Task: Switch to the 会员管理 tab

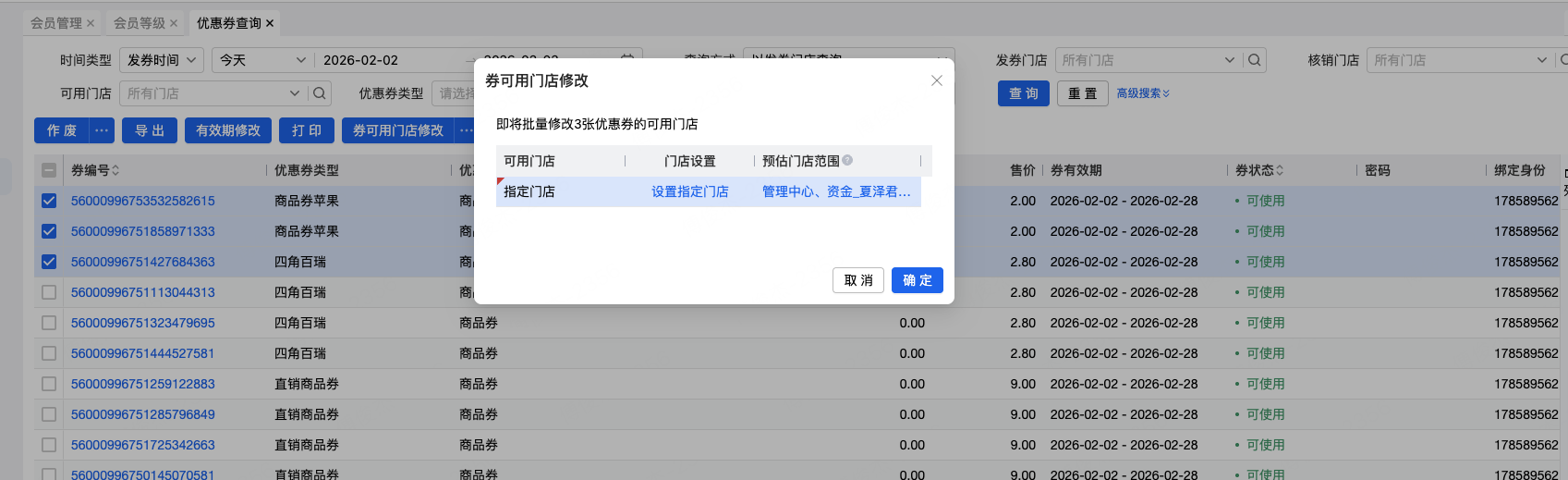Action: pyautogui.click(x=56, y=23)
